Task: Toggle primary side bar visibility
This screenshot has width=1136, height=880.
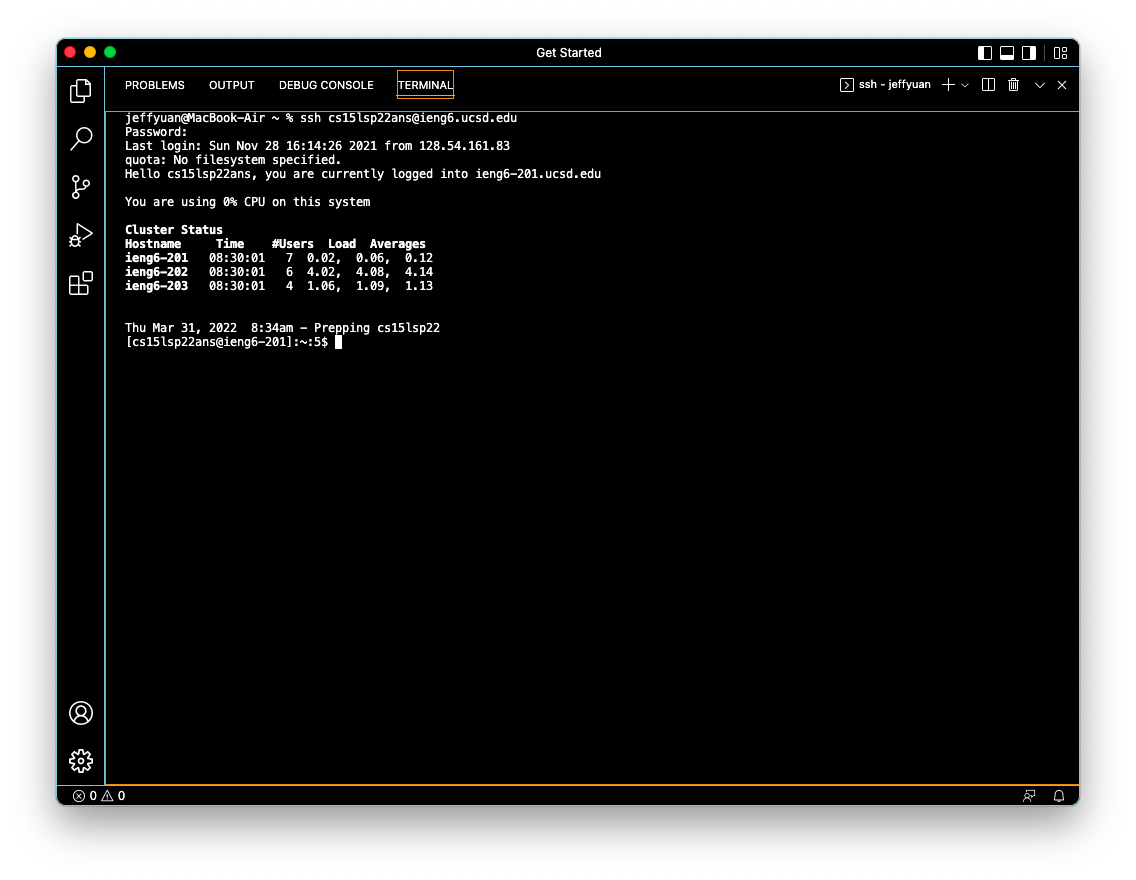Action: pyautogui.click(x=985, y=53)
